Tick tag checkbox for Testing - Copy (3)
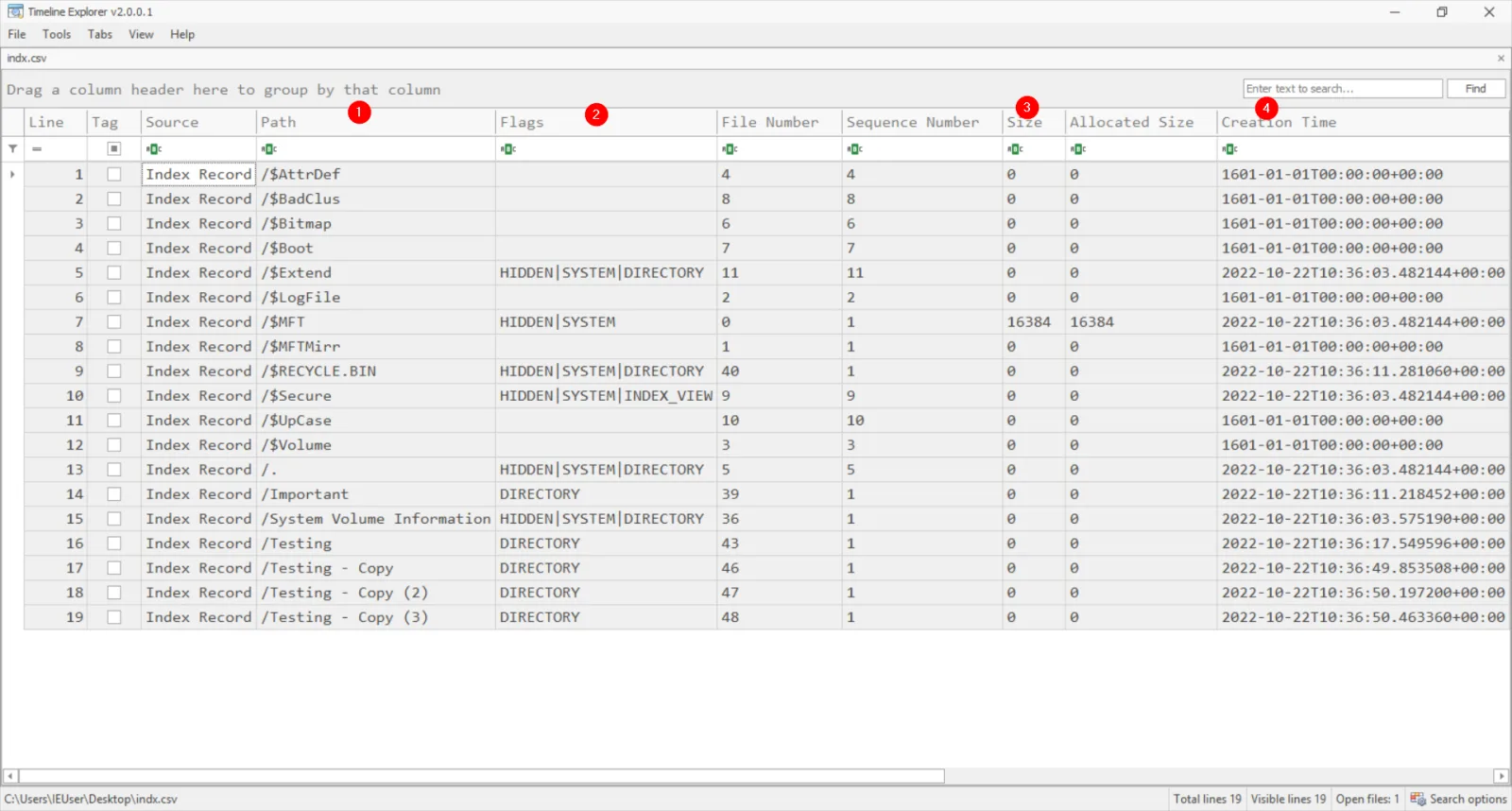 click(114, 616)
